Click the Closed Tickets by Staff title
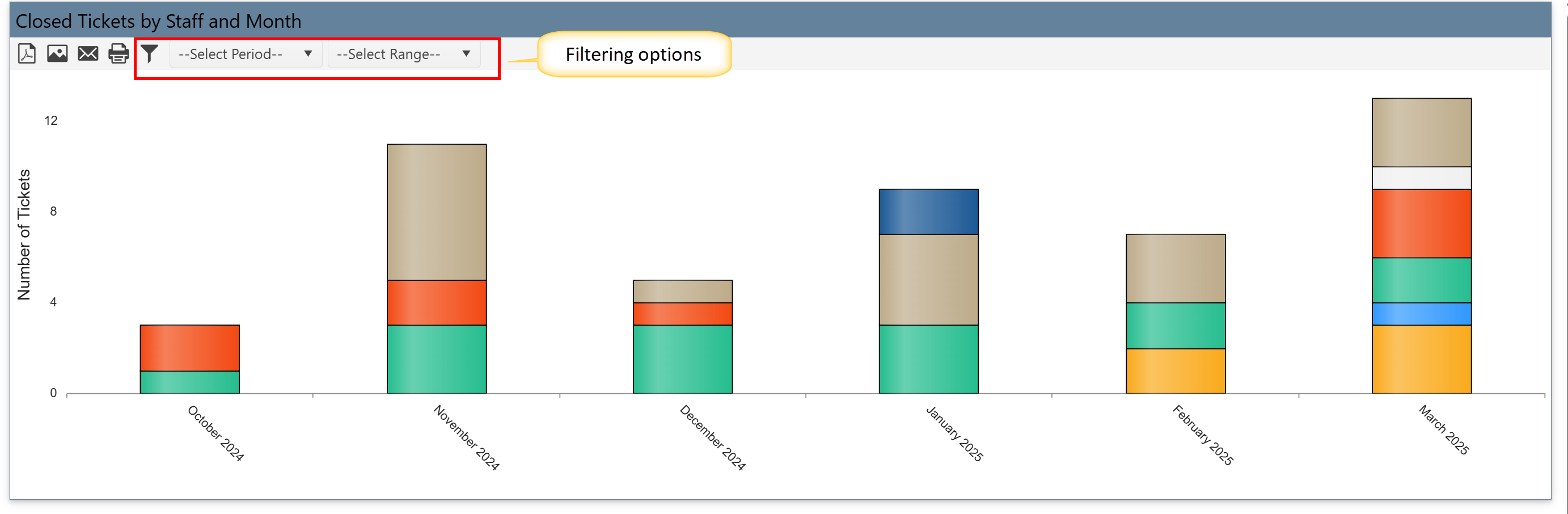The height and width of the screenshot is (514, 1568). [159, 20]
